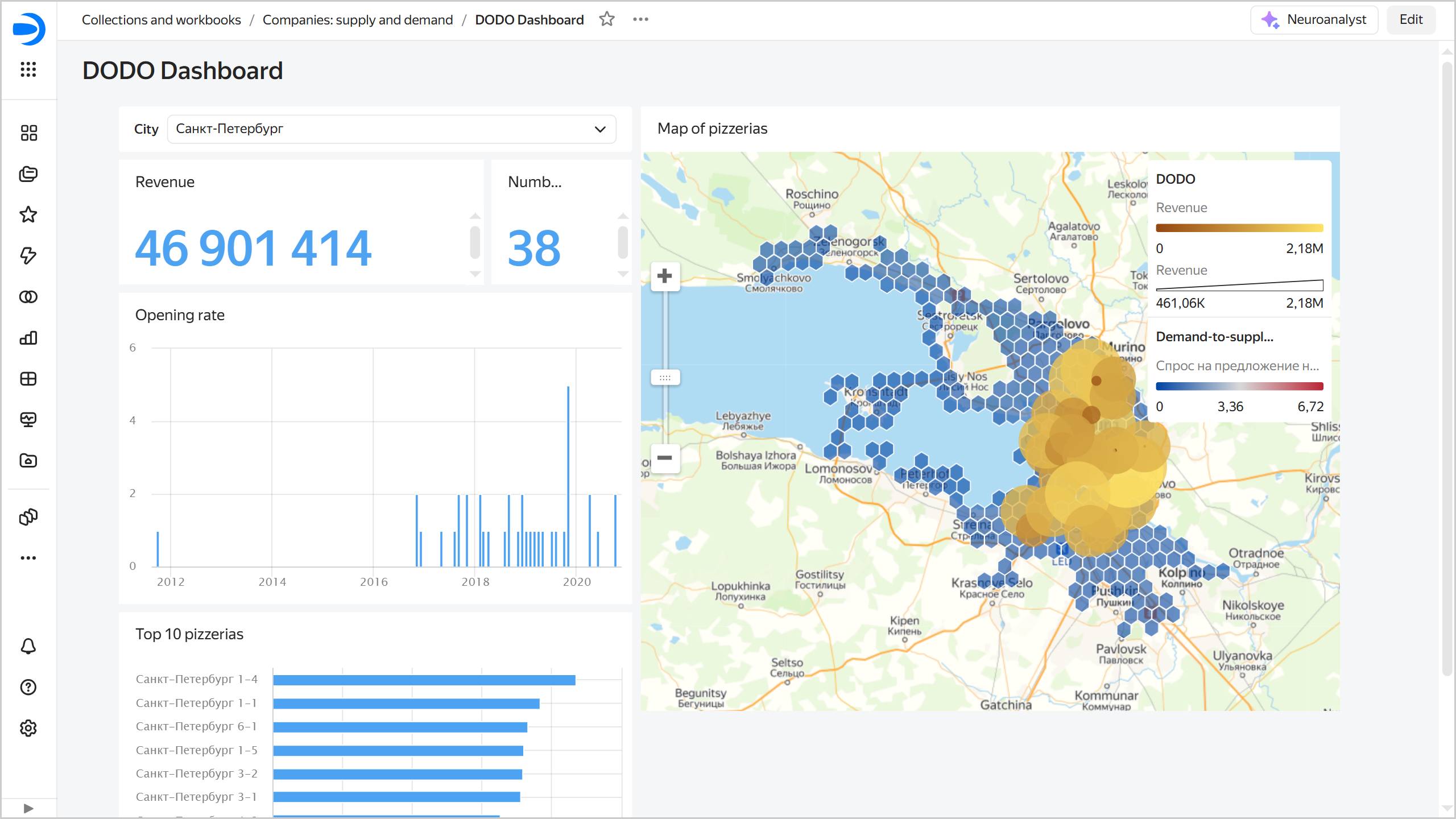Click the Datasets icon in the sidebar
The height and width of the screenshot is (819, 1456).
28,296
